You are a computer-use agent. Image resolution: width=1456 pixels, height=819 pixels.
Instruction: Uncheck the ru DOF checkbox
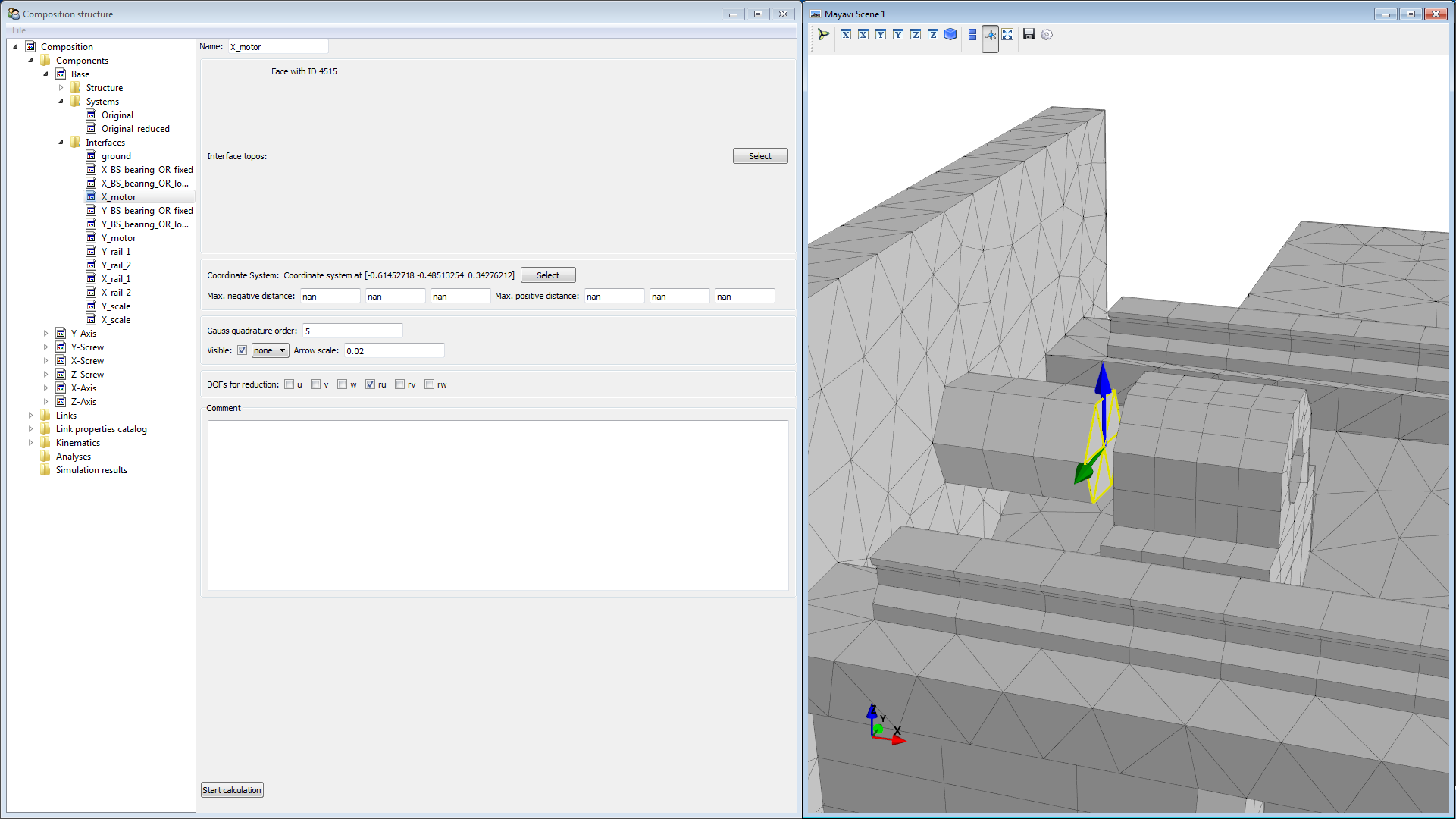[370, 384]
